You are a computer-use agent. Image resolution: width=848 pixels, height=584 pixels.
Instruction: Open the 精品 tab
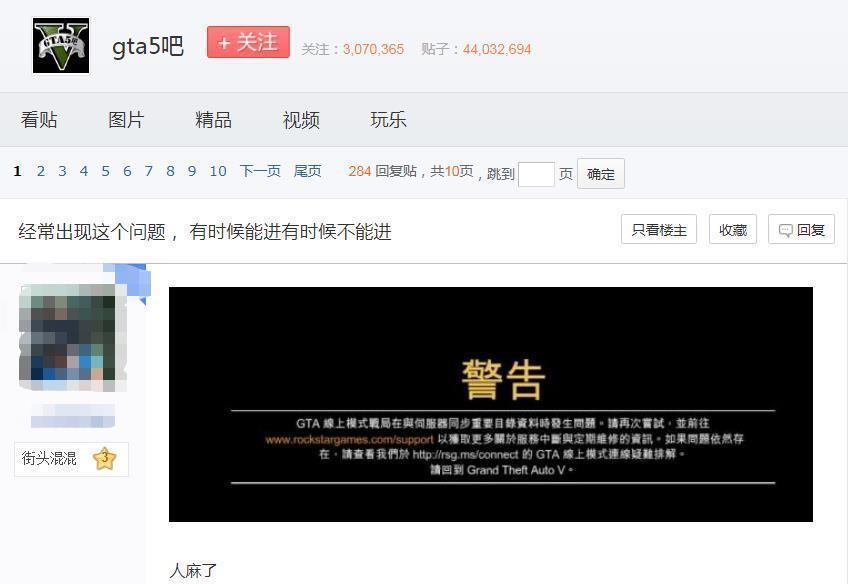[x=214, y=120]
